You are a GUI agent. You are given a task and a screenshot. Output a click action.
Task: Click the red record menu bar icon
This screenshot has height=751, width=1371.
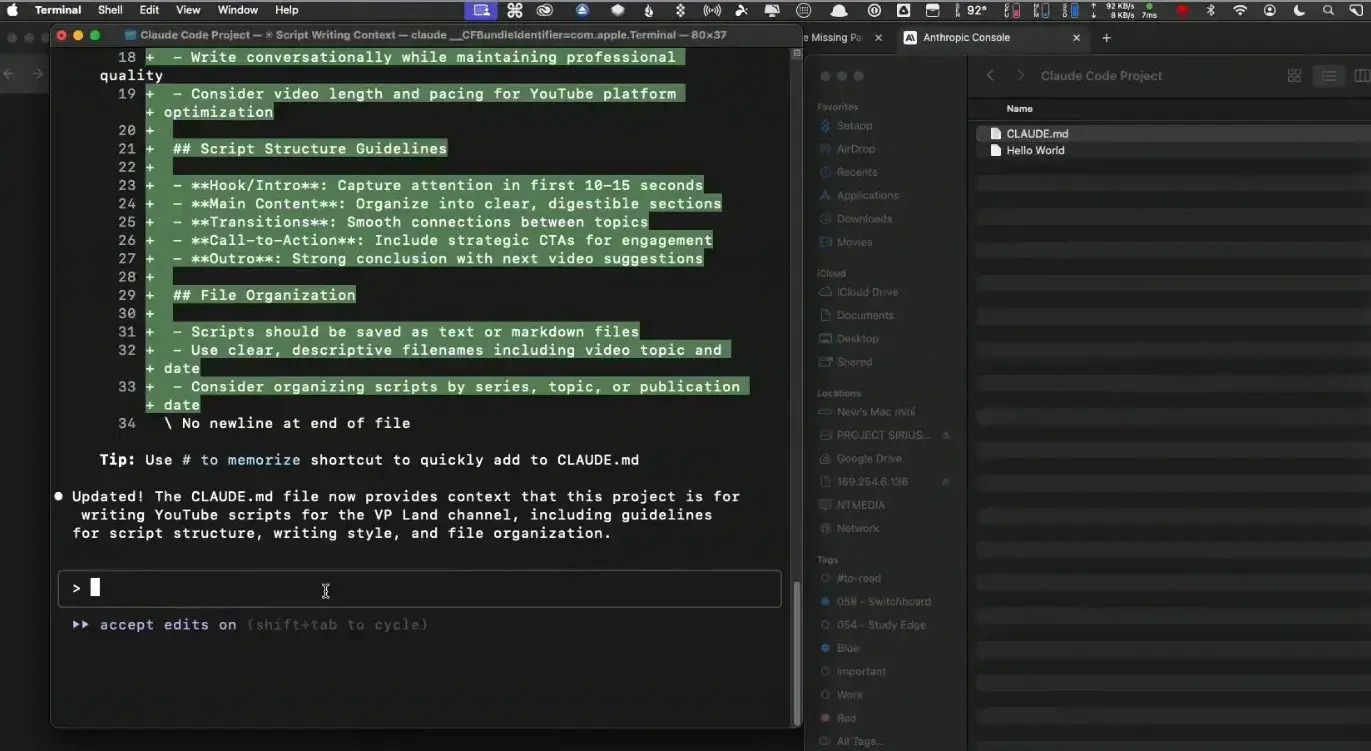click(1182, 10)
